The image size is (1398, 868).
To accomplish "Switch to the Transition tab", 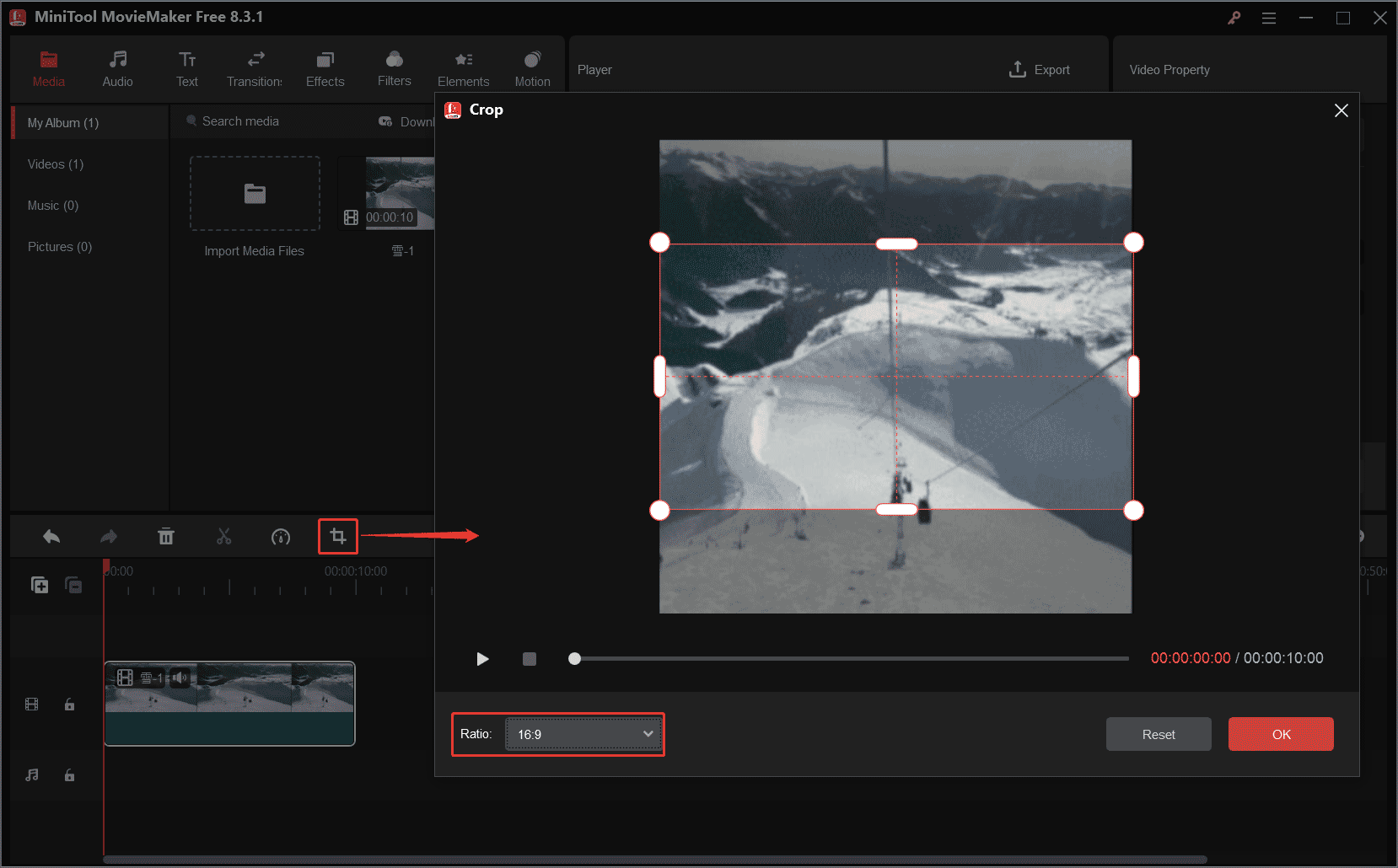I will click(255, 69).
